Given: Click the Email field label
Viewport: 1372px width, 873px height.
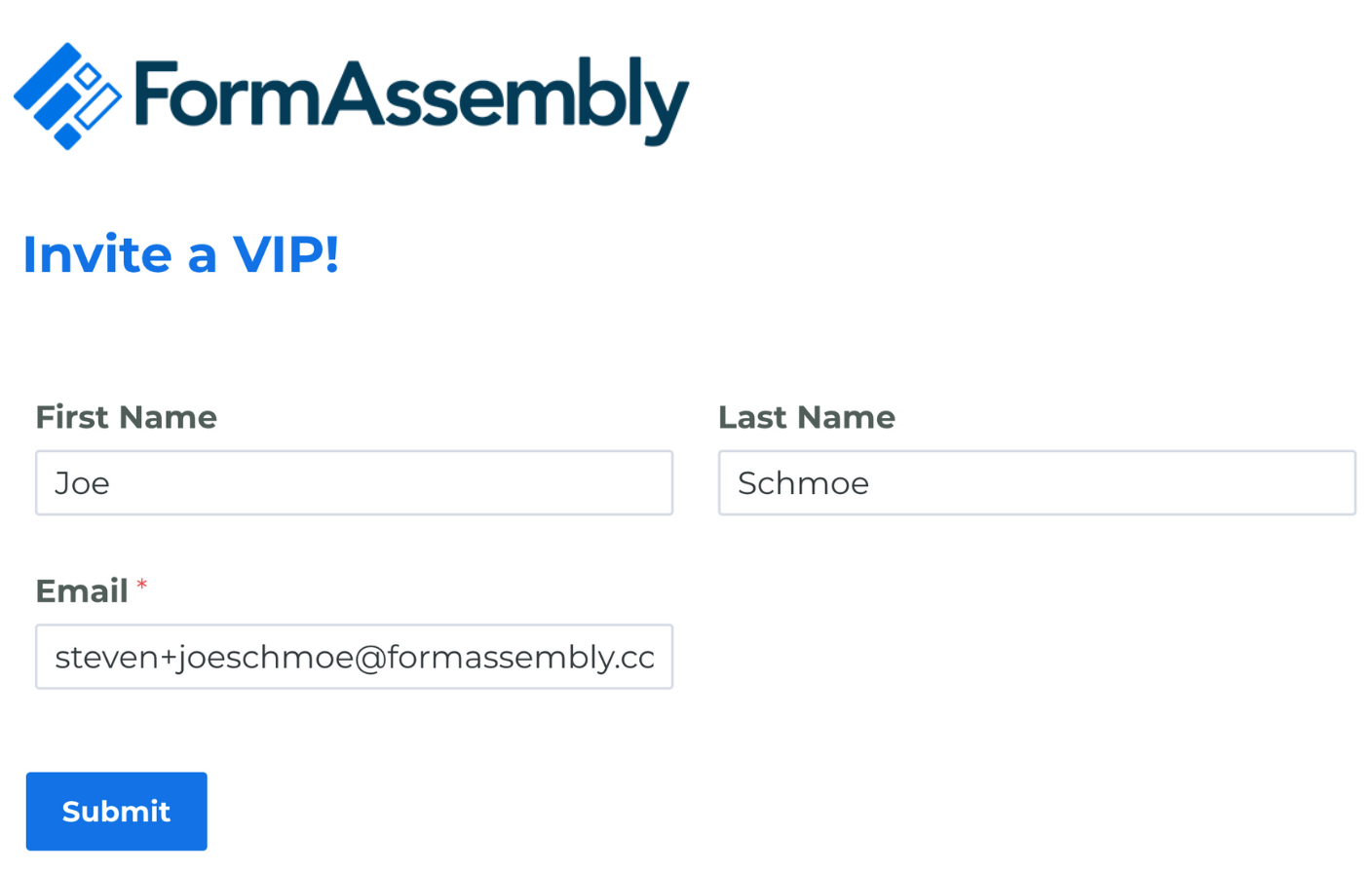Looking at the screenshot, I should tap(82, 591).
